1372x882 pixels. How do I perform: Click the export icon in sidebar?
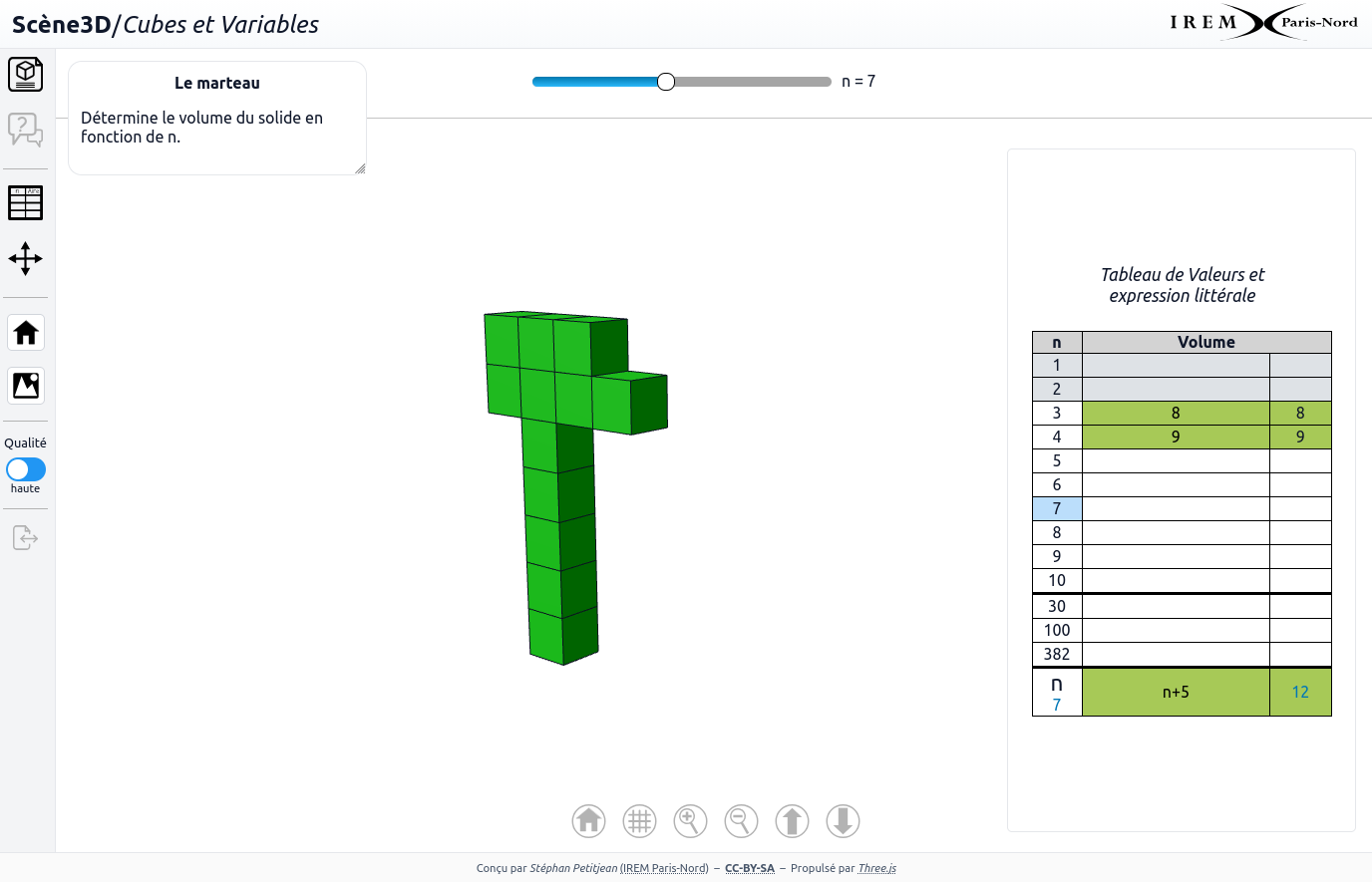coord(26,538)
